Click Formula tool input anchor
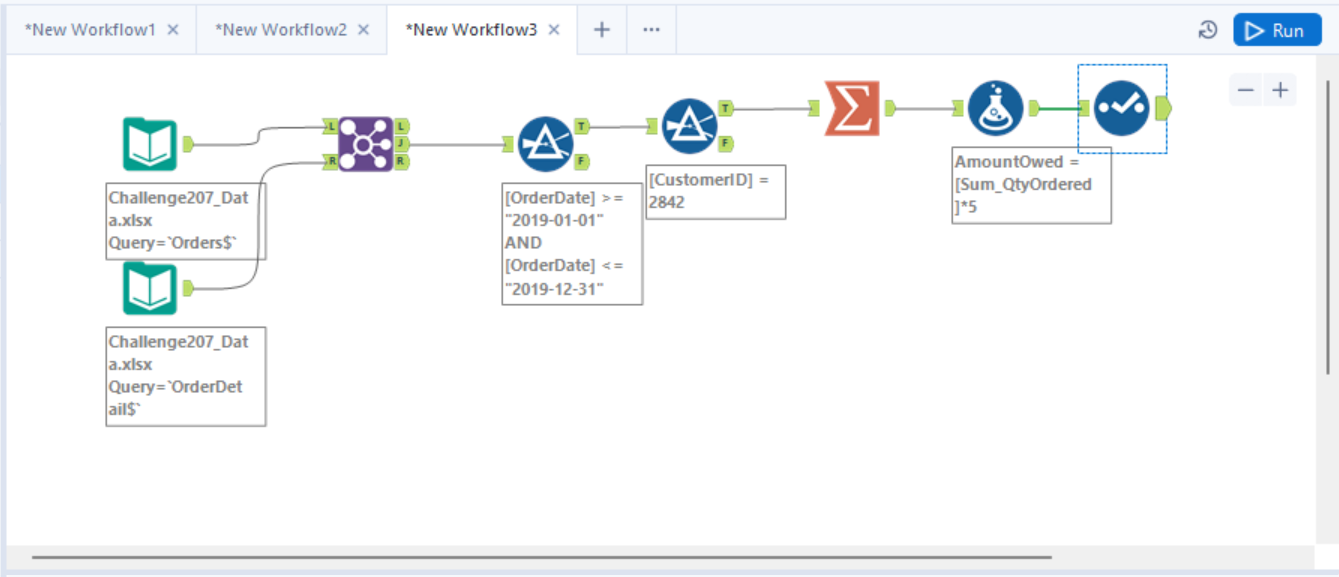 point(958,108)
